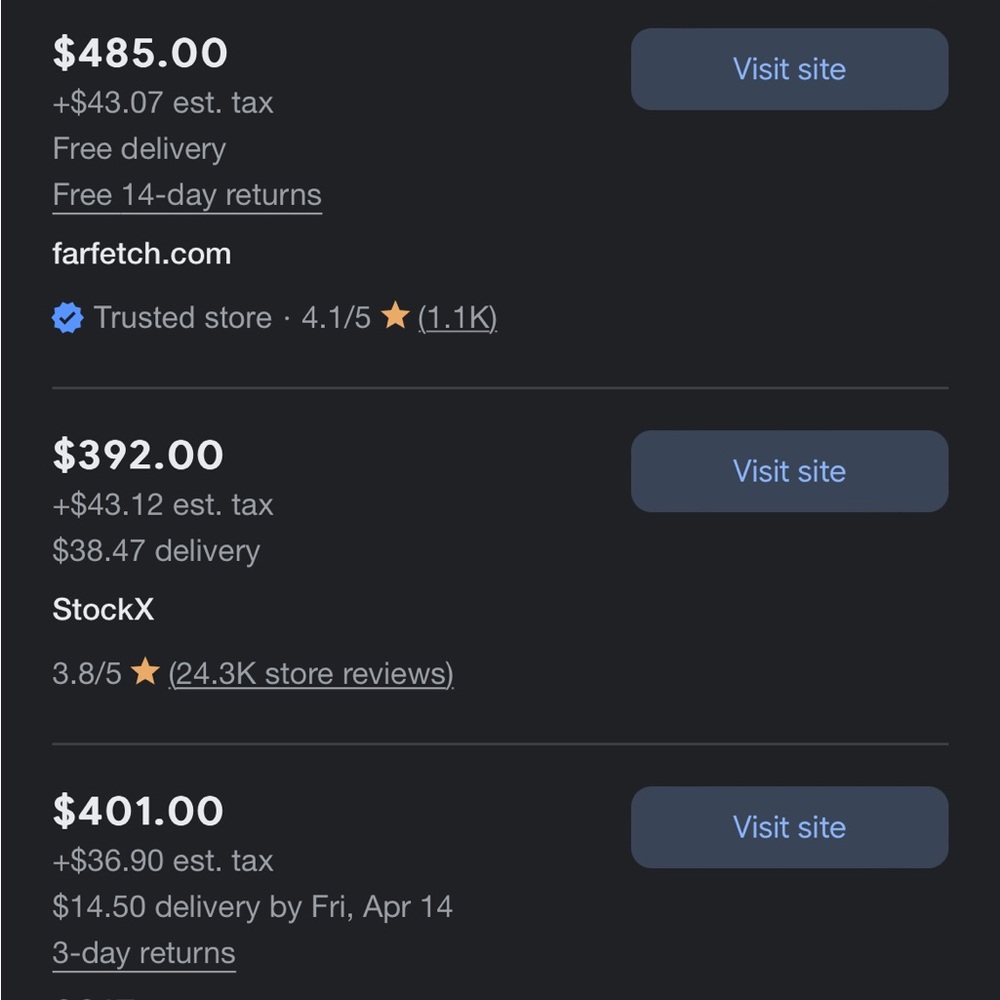Open the Free 14-day returns policy link
The image size is (1000, 1000).
(x=187, y=195)
